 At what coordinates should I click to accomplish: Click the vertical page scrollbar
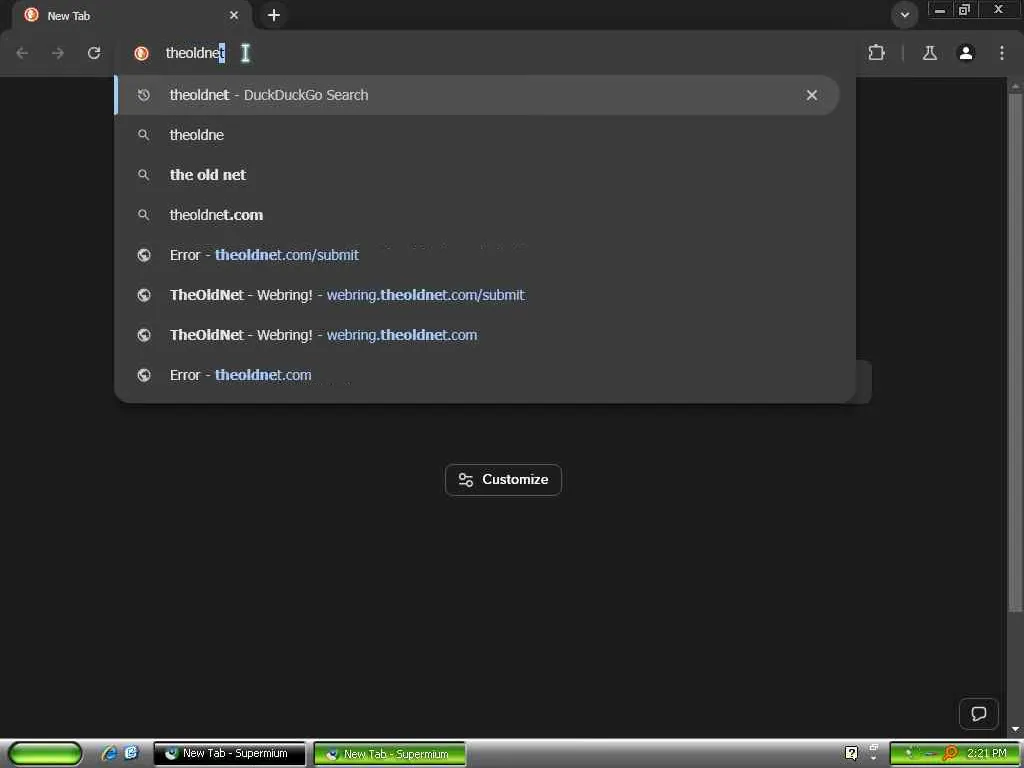pos(1016,353)
